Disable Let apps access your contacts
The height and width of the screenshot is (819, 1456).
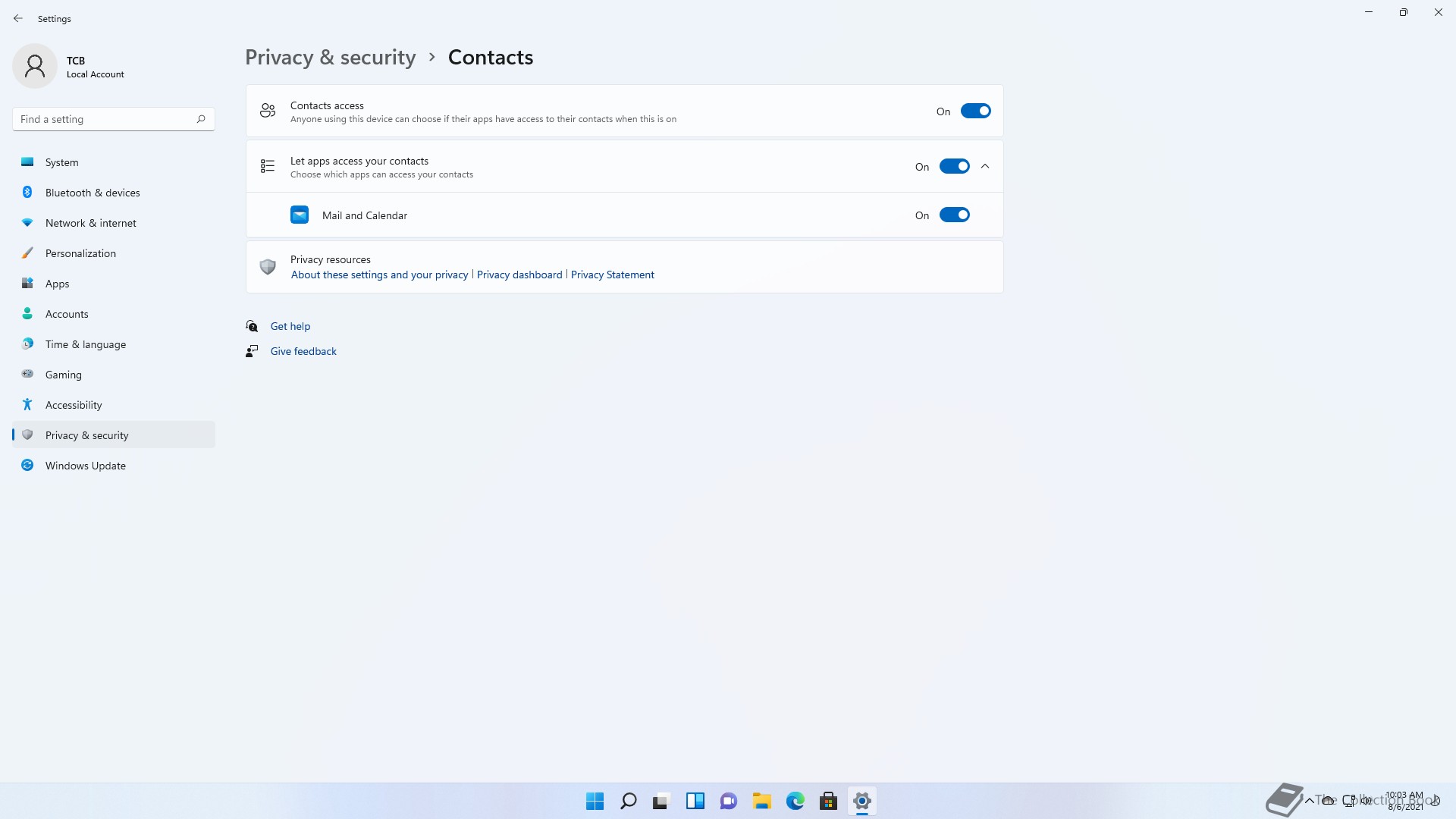954,166
